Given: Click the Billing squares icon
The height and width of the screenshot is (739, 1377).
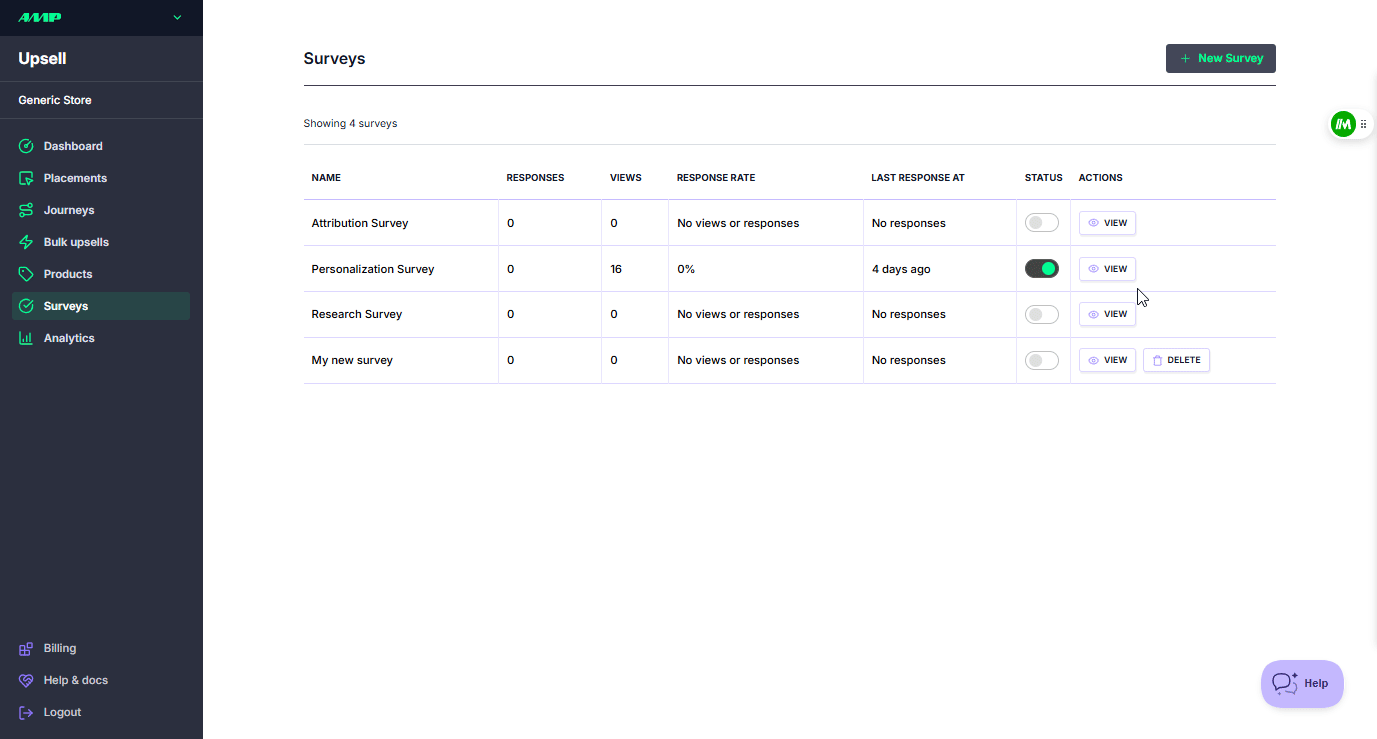Looking at the screenshot, I should tap(26, 648).
